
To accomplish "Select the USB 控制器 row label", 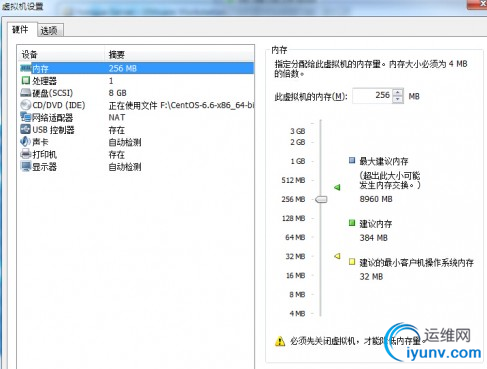I will [x=53, y=130].
